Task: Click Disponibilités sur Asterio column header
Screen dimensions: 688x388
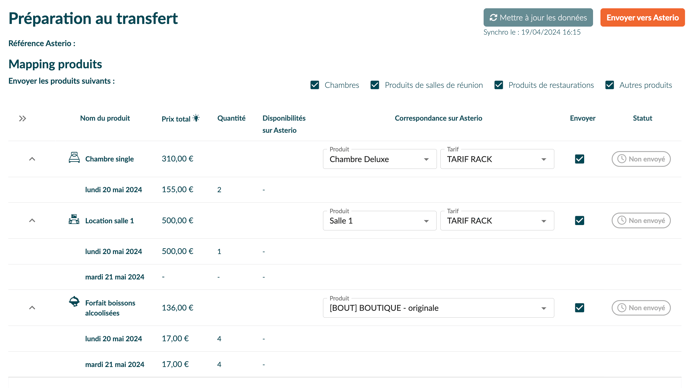Action: (x=284, y=124)
